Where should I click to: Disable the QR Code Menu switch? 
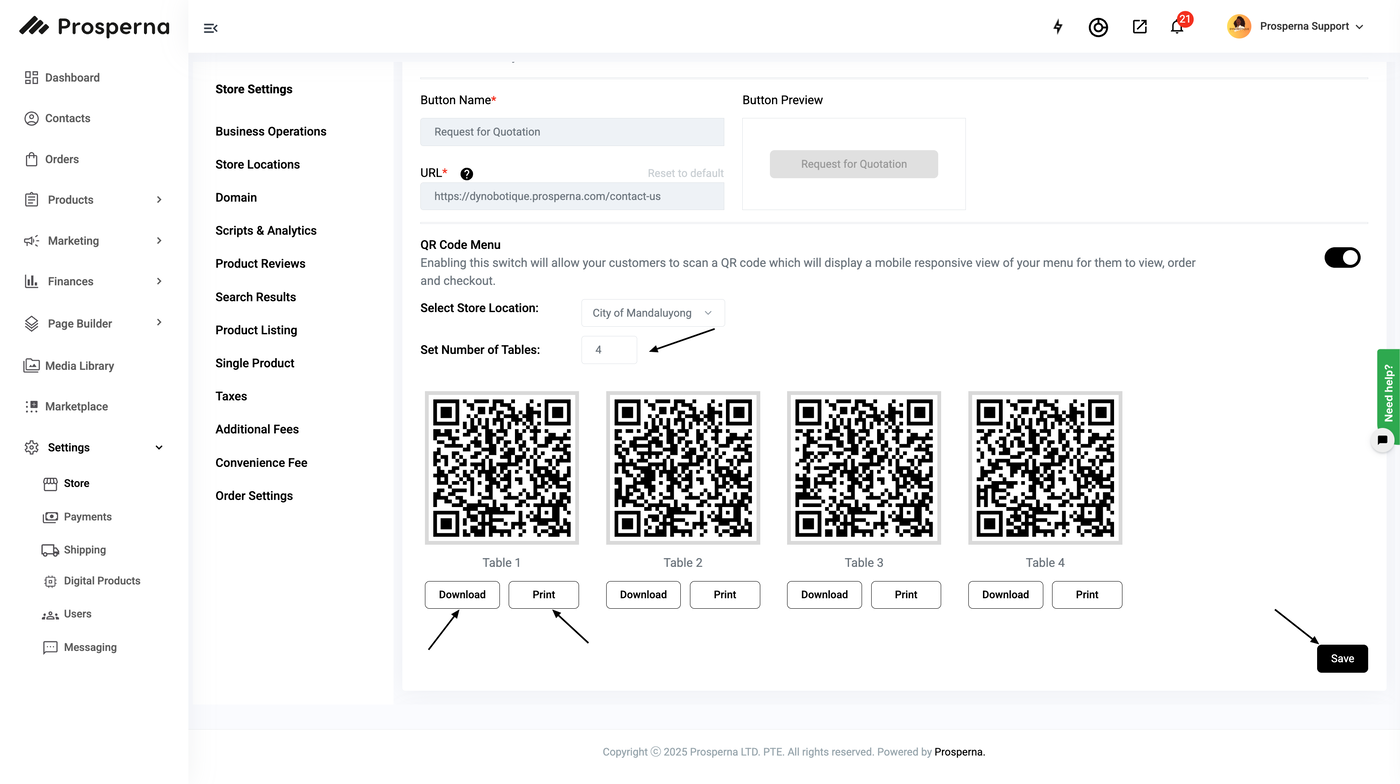1342,258
